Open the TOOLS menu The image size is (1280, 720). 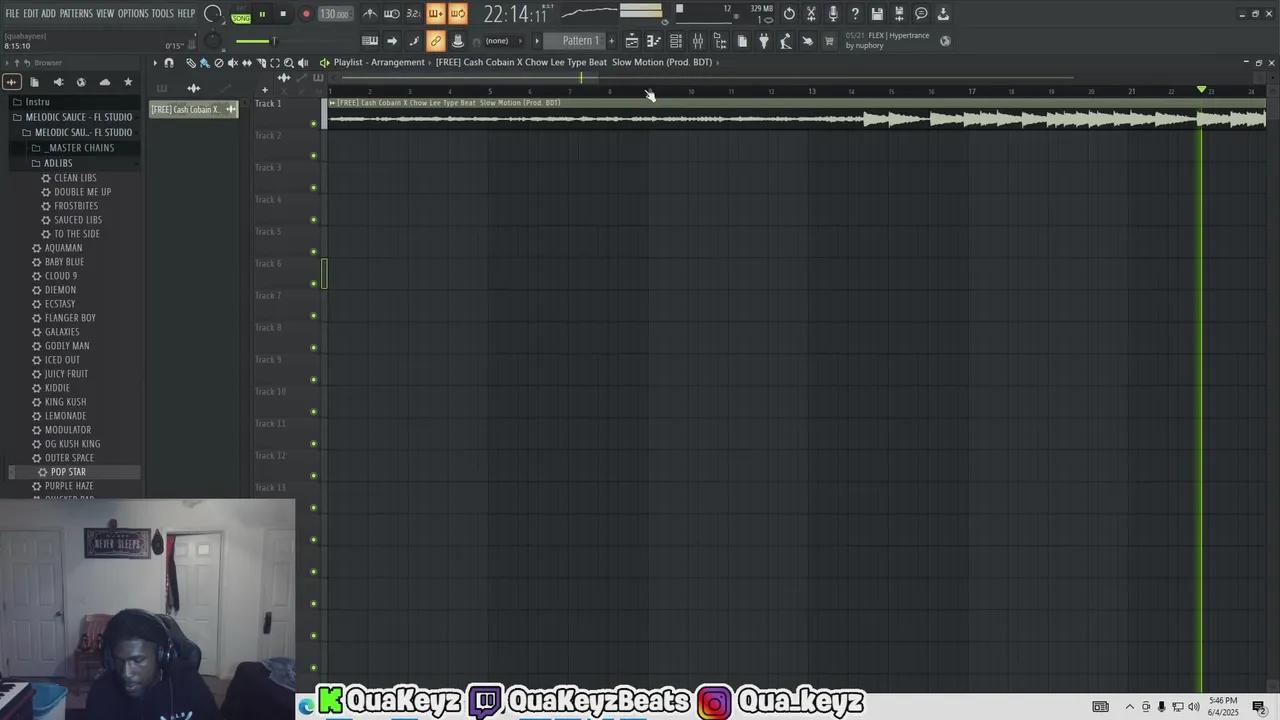pyautogui.click(x=162, y=14)
